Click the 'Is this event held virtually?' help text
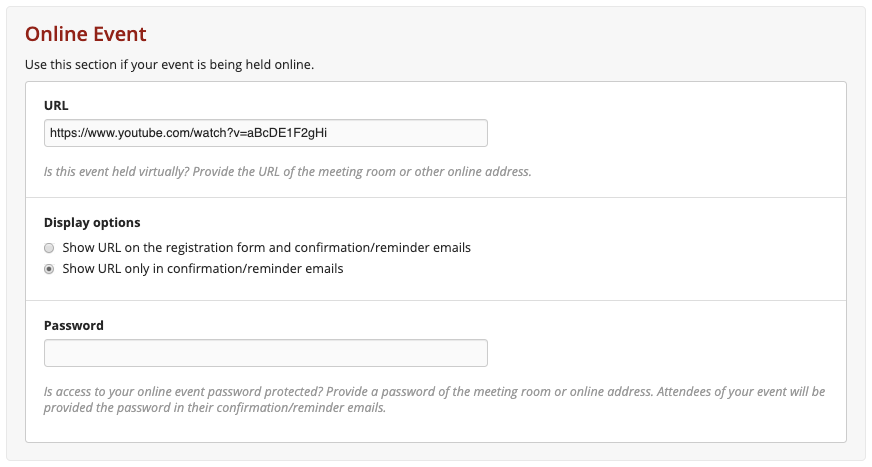The width and height of the screenshot is (872, 467). pos(287,171)
